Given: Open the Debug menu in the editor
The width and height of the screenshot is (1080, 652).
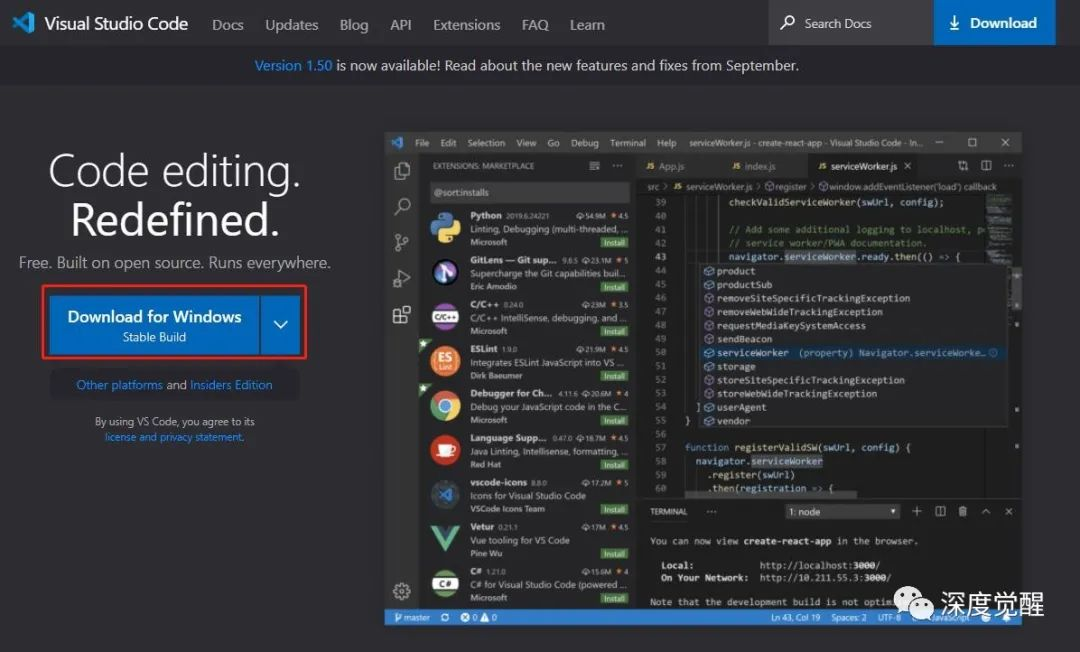Looking at the screenshot, I should tap(584, 143).
